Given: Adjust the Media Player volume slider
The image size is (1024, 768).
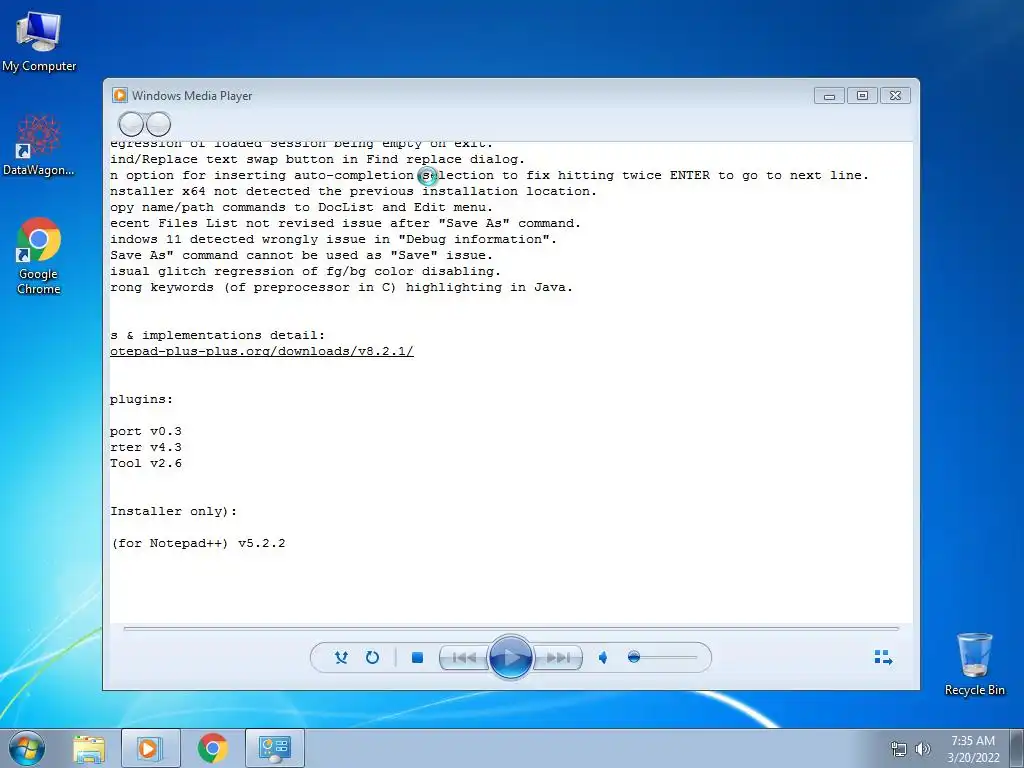Looking at the screenshot, I should pyautogui.click(x=662, y=657).
